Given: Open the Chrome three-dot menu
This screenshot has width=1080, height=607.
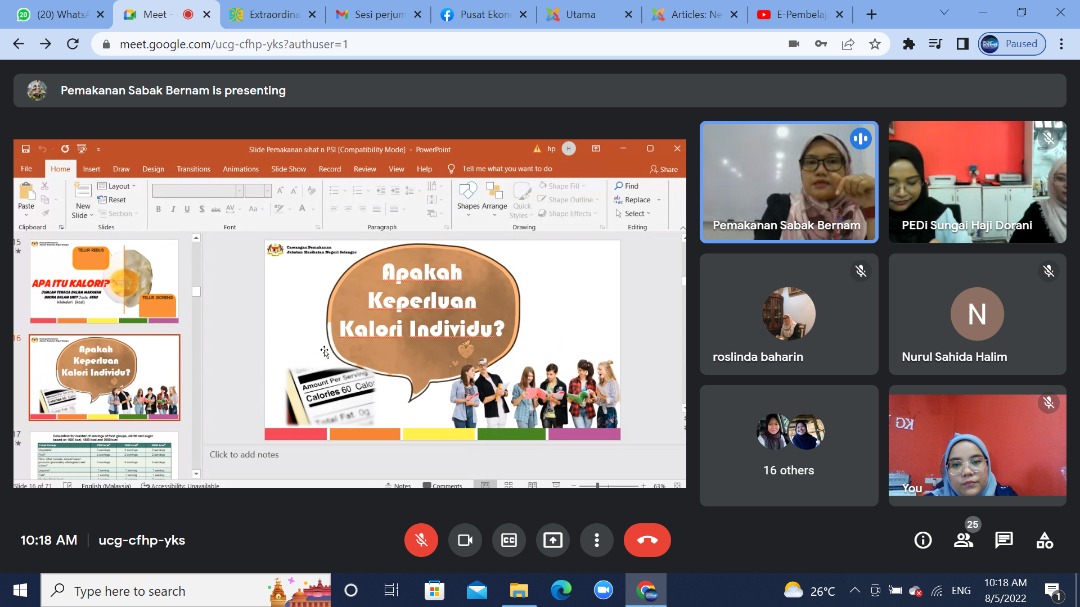Looking at the screenshot, I should 1061,44.
